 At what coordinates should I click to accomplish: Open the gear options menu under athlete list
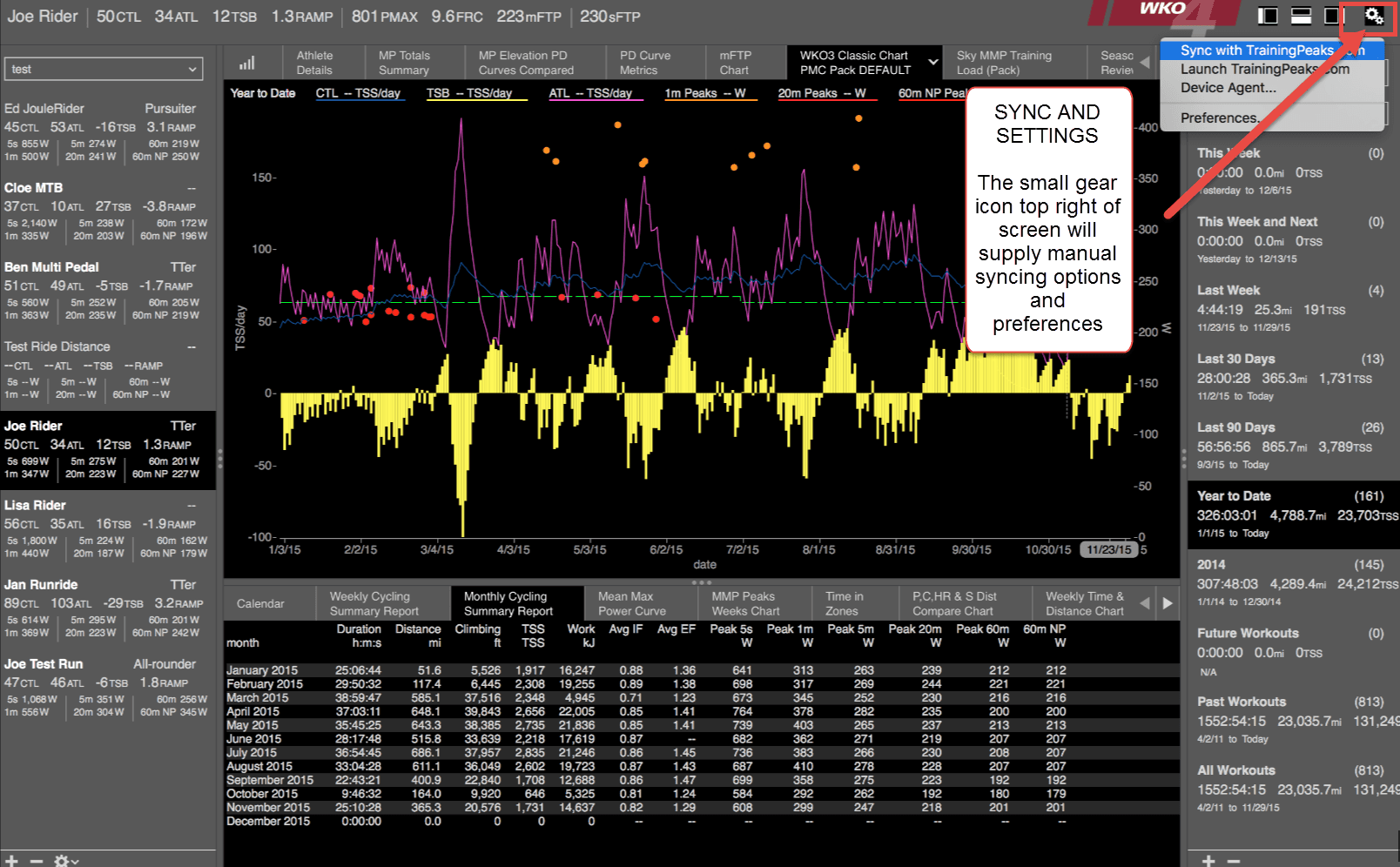pos(66,860)
